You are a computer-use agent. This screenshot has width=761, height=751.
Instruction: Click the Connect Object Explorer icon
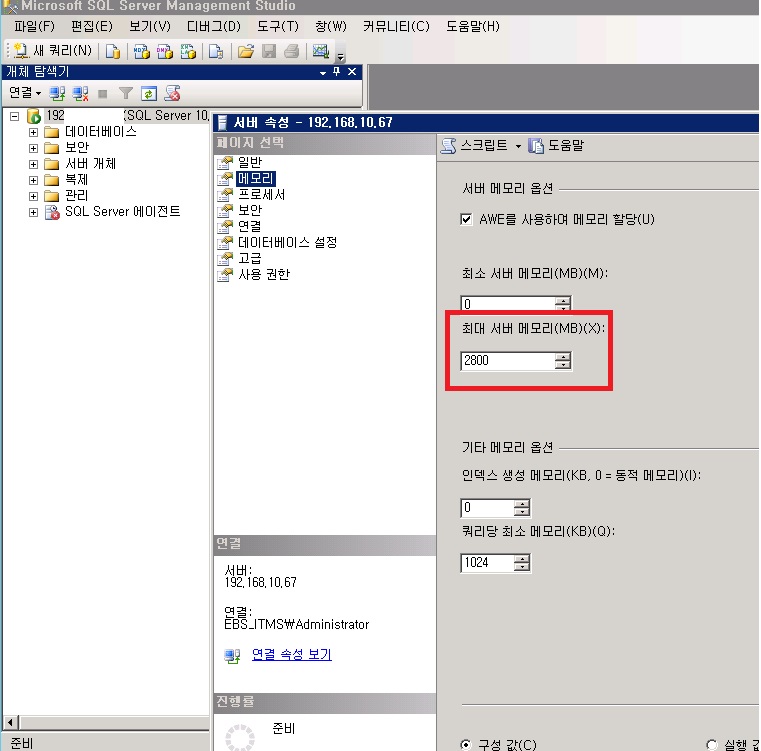pyautogui.click(x=57, y=93)
